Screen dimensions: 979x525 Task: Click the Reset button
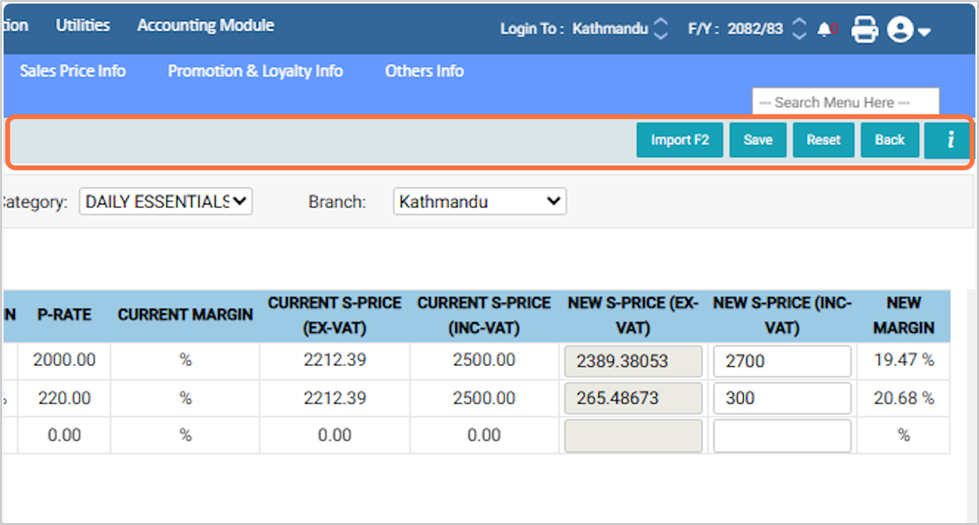click(x=823, y=141)
